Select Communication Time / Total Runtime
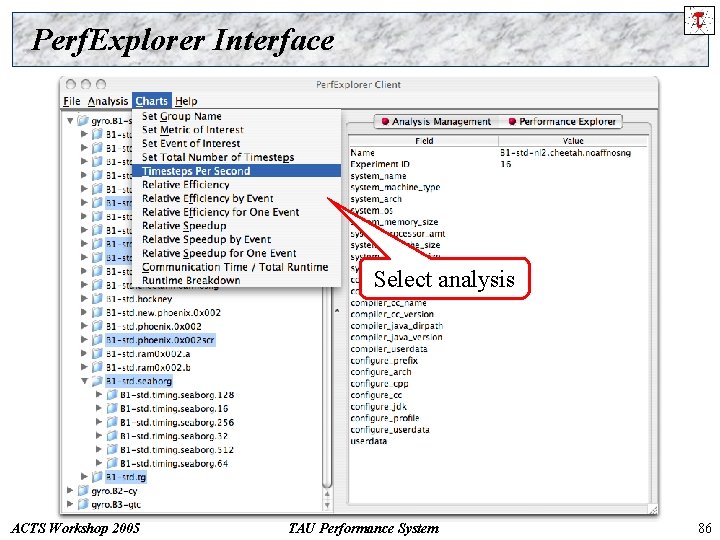The height and width of the screenshot is (540, 720). (235, 267)
